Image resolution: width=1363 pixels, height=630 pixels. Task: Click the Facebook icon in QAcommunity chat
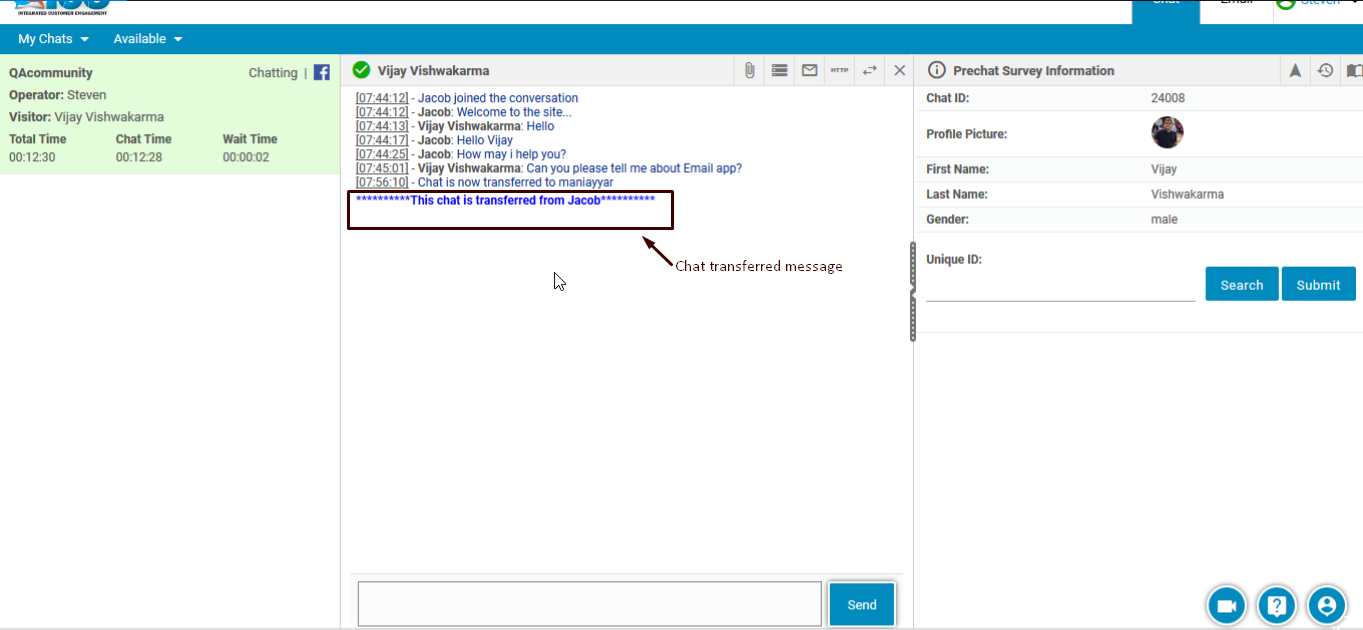pyautogui.click(x=322, y=72)
